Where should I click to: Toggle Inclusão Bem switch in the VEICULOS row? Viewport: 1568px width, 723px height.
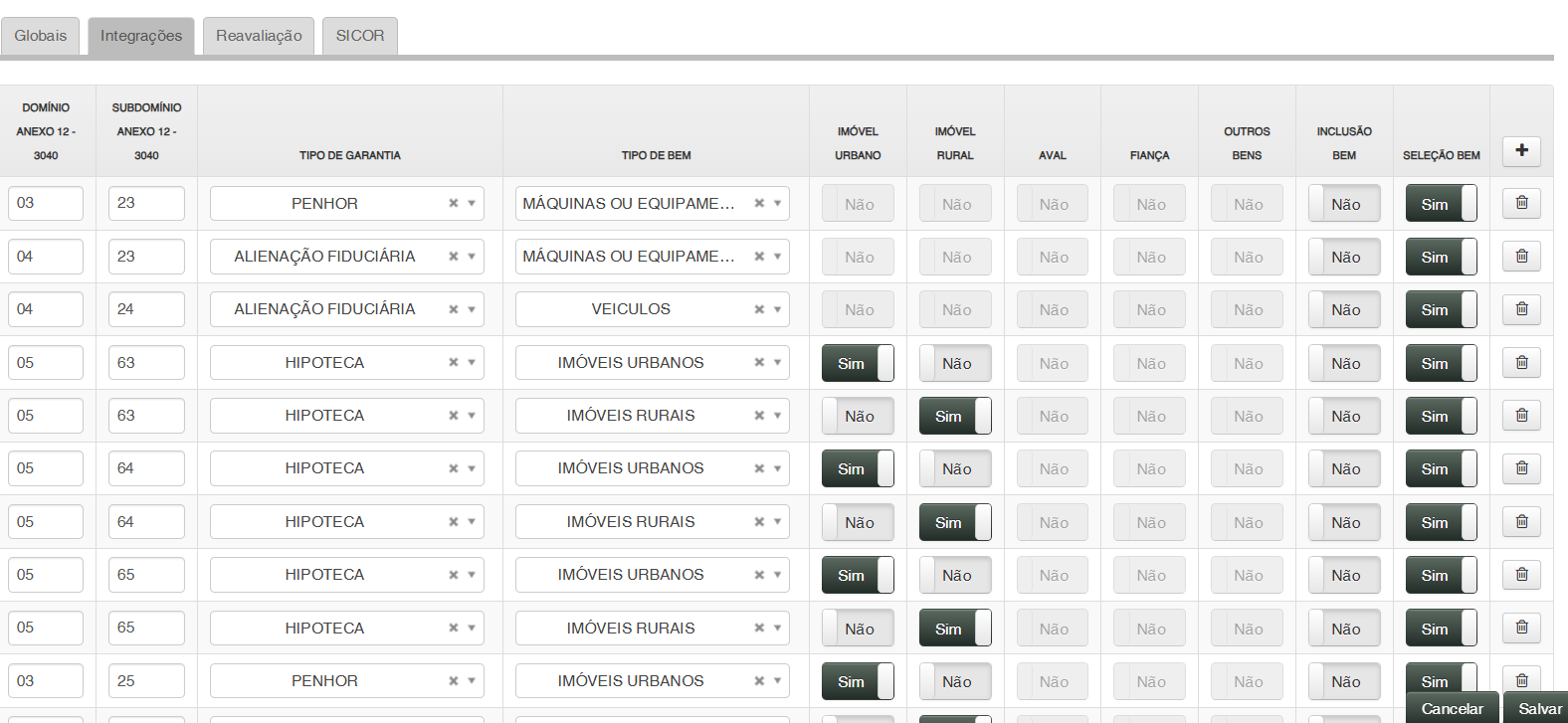(1344, 310)
